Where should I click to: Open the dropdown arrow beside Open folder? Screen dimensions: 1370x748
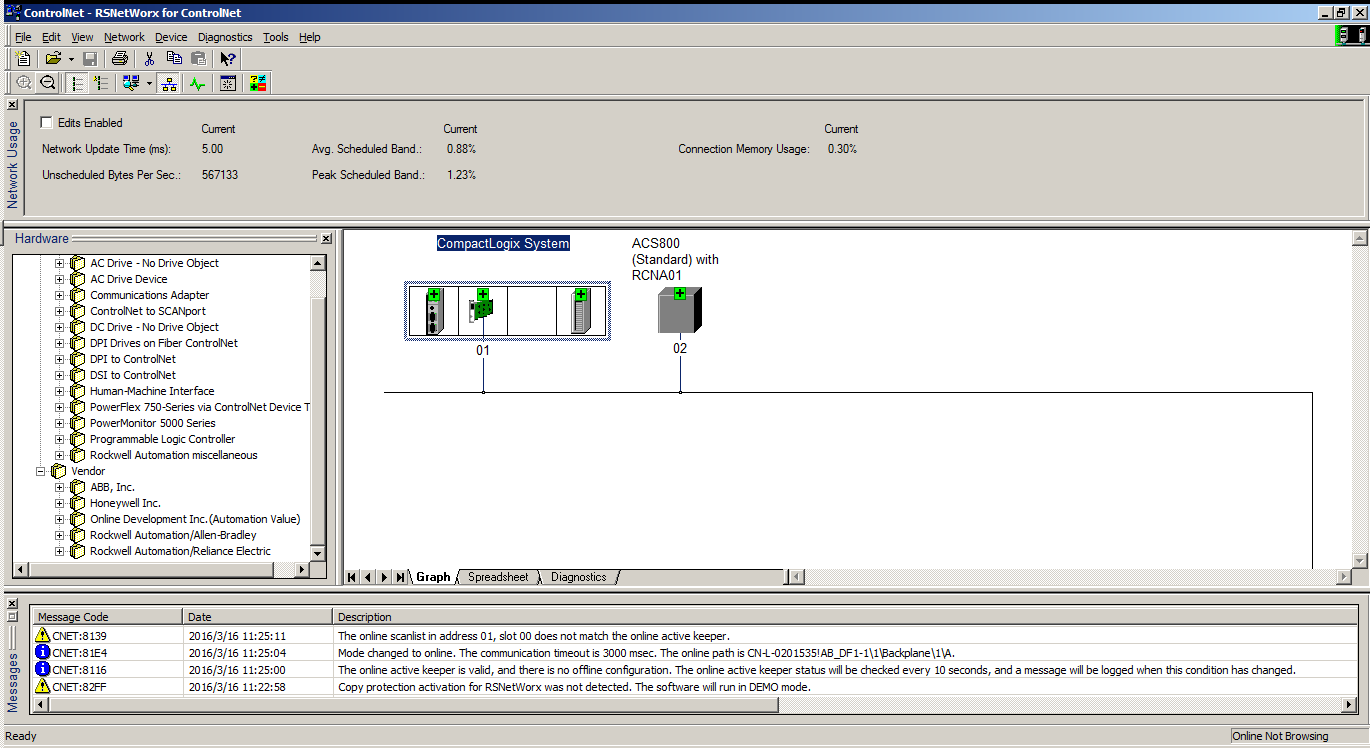click(71, 59)
